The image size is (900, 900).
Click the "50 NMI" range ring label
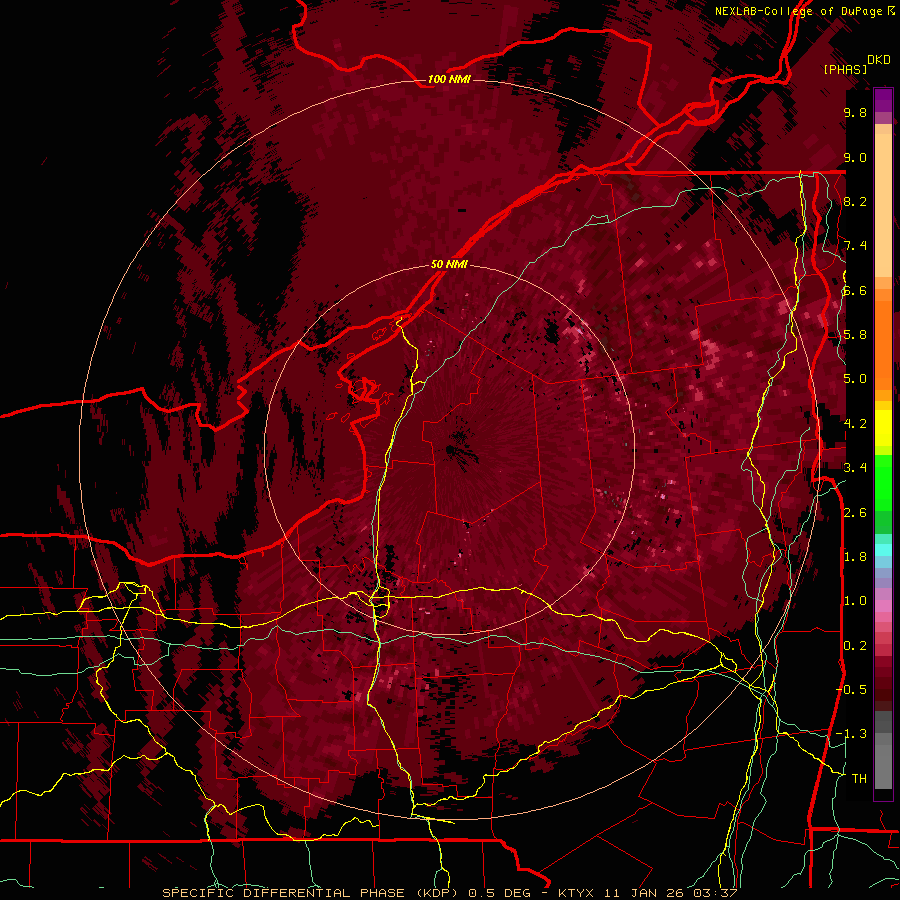point(449,265)
